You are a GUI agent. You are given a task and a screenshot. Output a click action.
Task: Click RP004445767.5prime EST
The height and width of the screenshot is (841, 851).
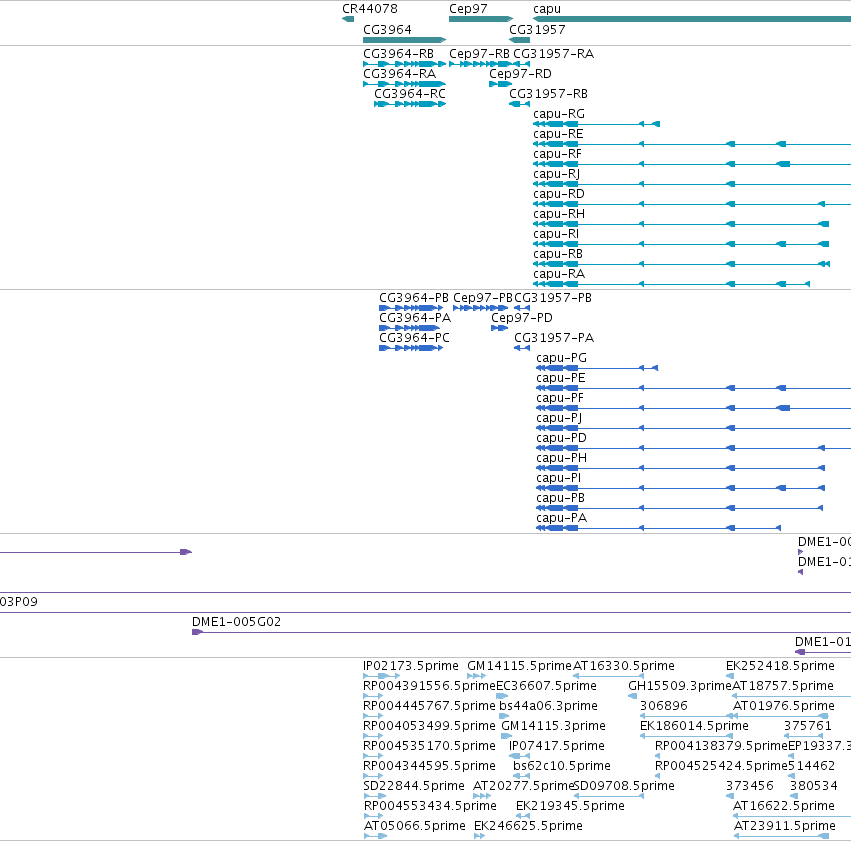(373, 716)
